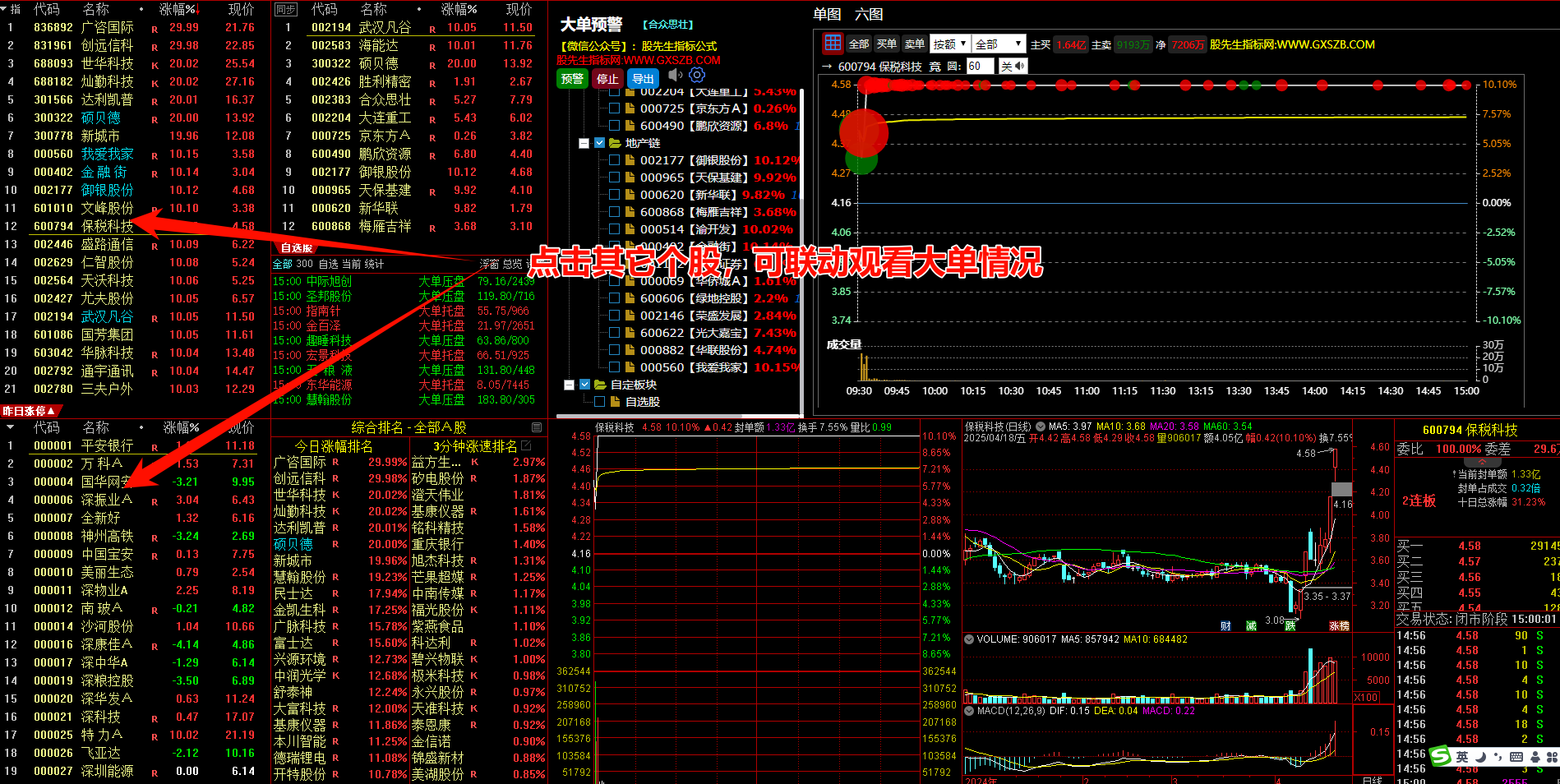The image size is (1560, 784).
Task: Click the MACD indicator dropdown icon
Action: [969, 711]
